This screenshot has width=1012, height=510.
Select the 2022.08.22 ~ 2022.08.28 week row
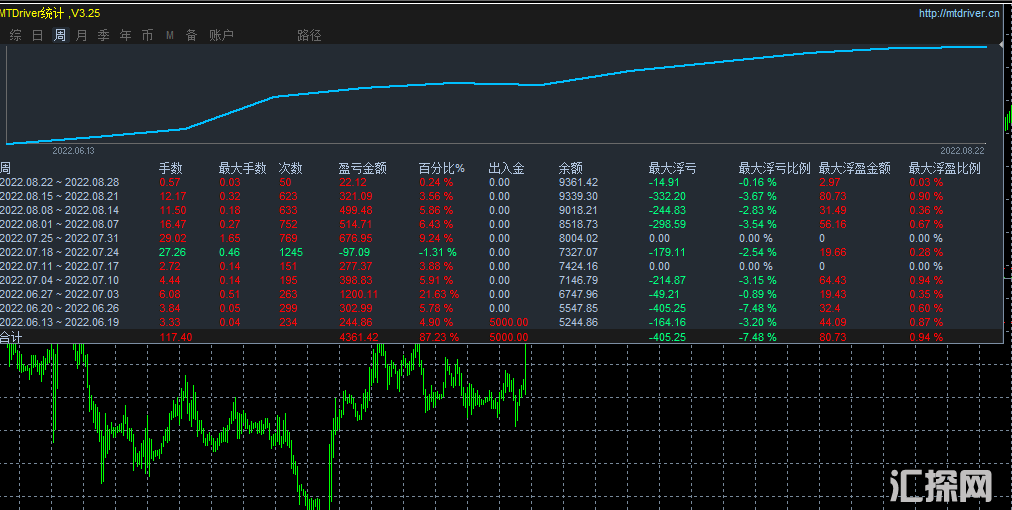click(60, 183)
